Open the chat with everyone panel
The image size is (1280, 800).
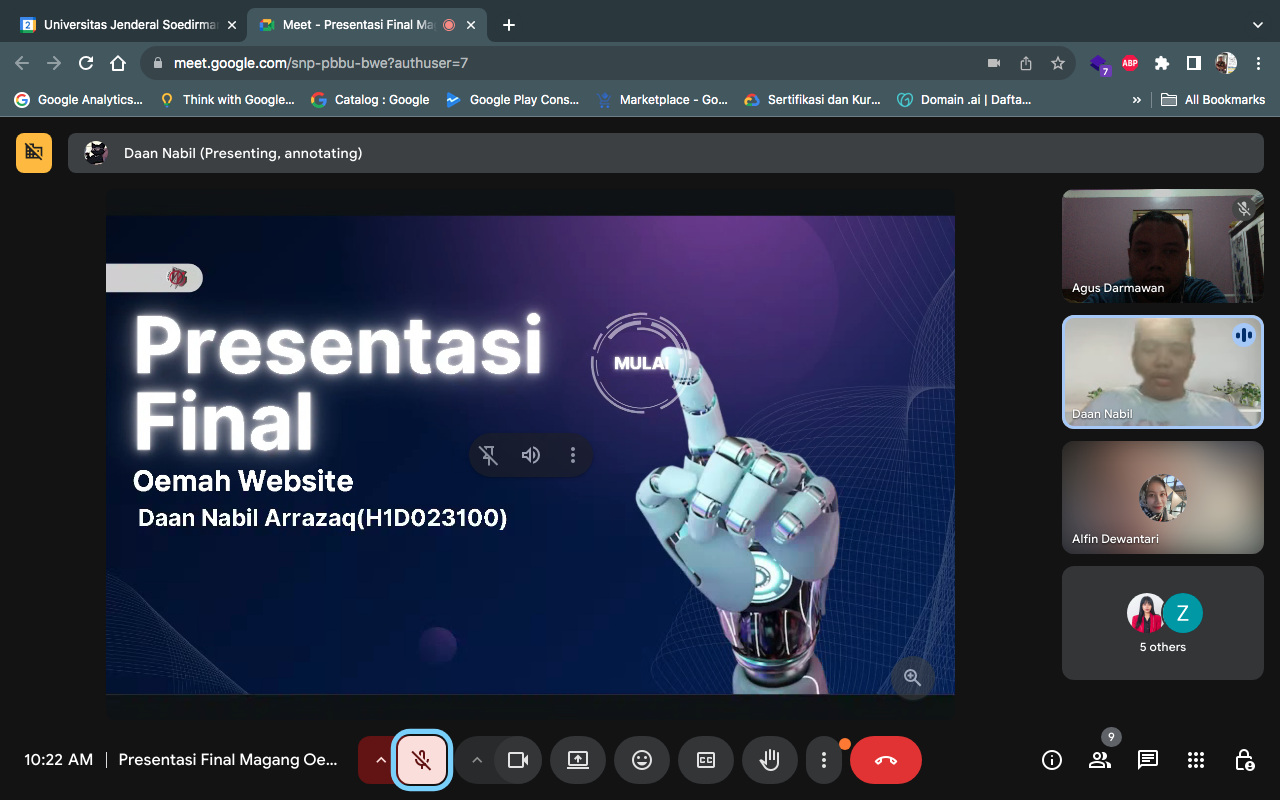[1148, 760]
